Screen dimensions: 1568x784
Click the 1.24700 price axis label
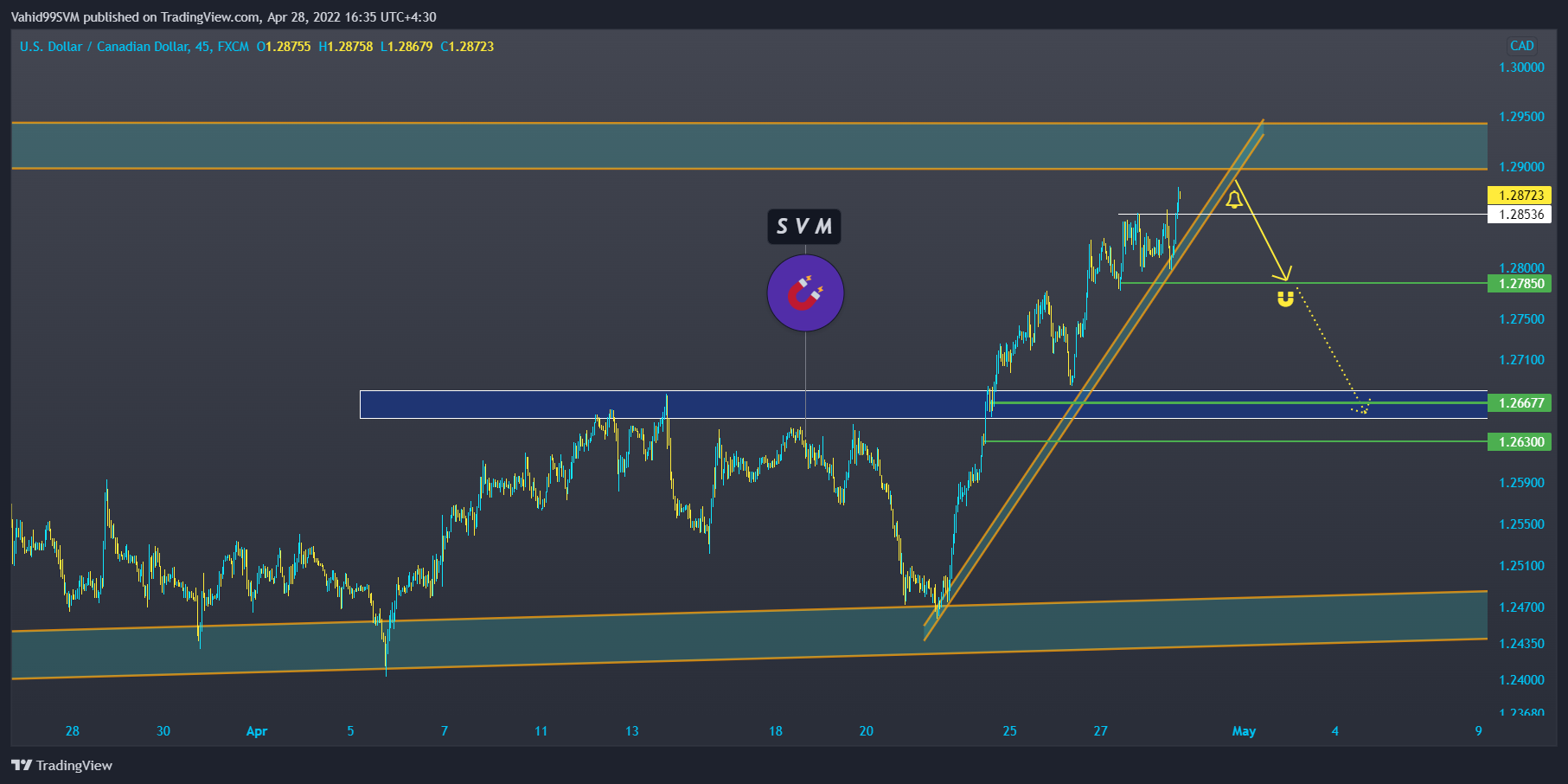pyautogui.click(x=1521, y=607)
